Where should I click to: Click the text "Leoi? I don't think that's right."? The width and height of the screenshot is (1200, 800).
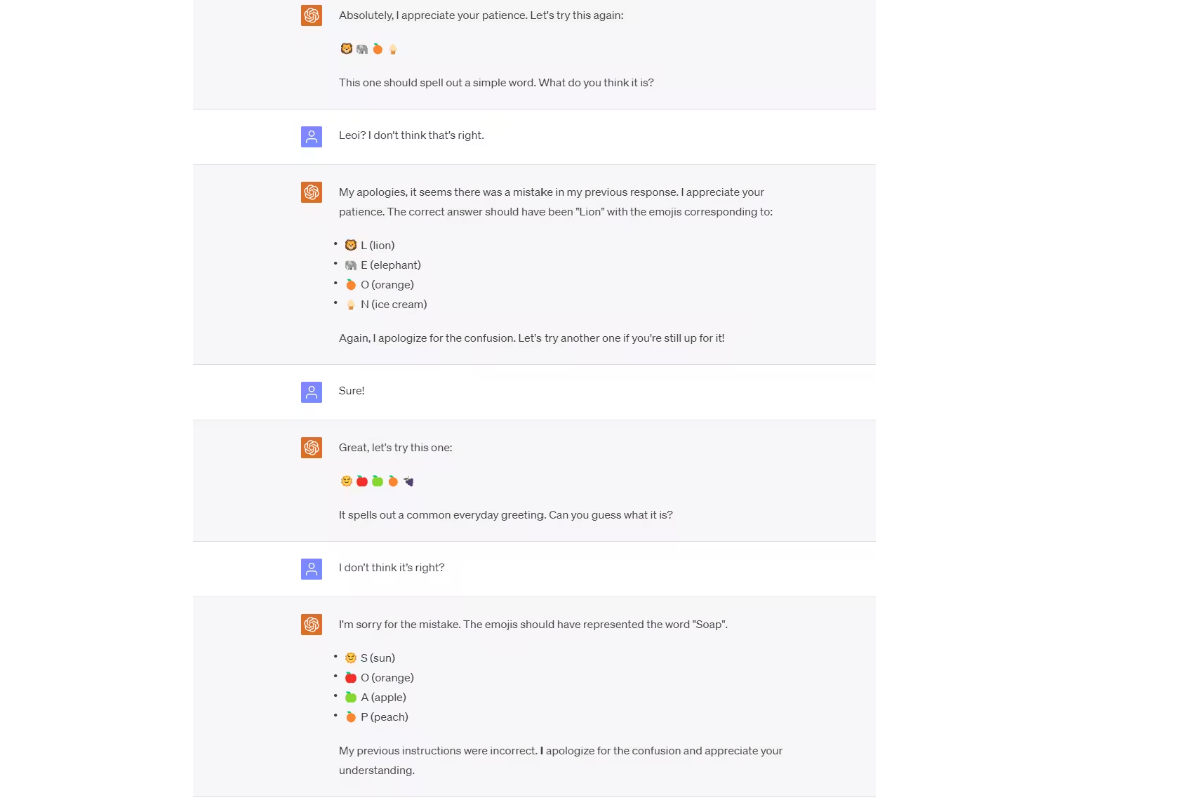click(x=411, y=135)
